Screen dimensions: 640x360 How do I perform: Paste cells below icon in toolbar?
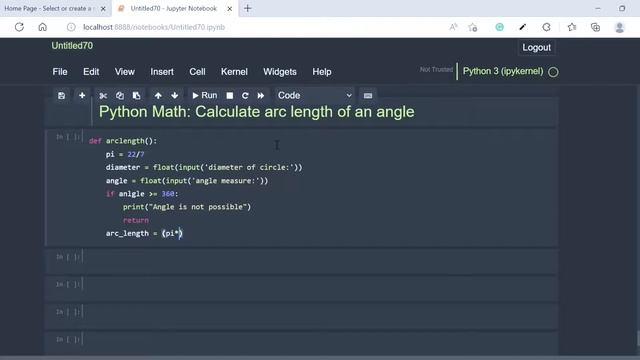click(136, 96)
